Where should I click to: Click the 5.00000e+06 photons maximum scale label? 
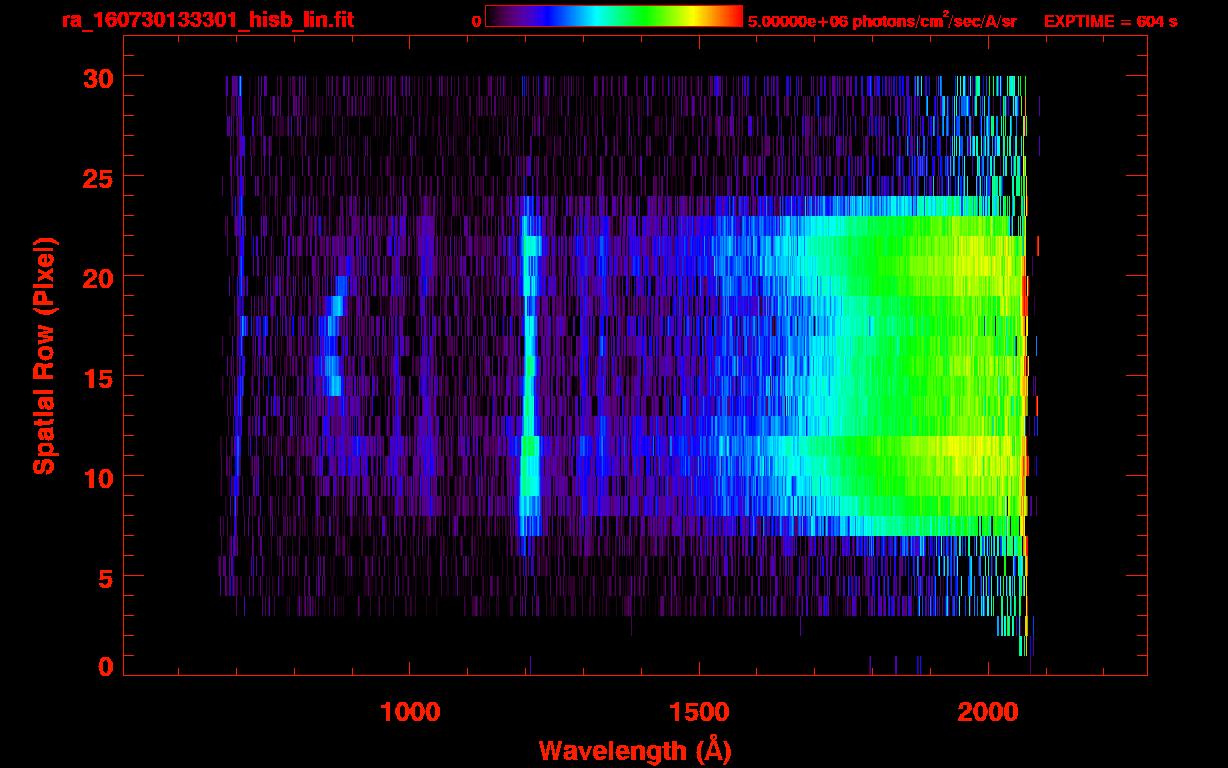click(881, 21)
